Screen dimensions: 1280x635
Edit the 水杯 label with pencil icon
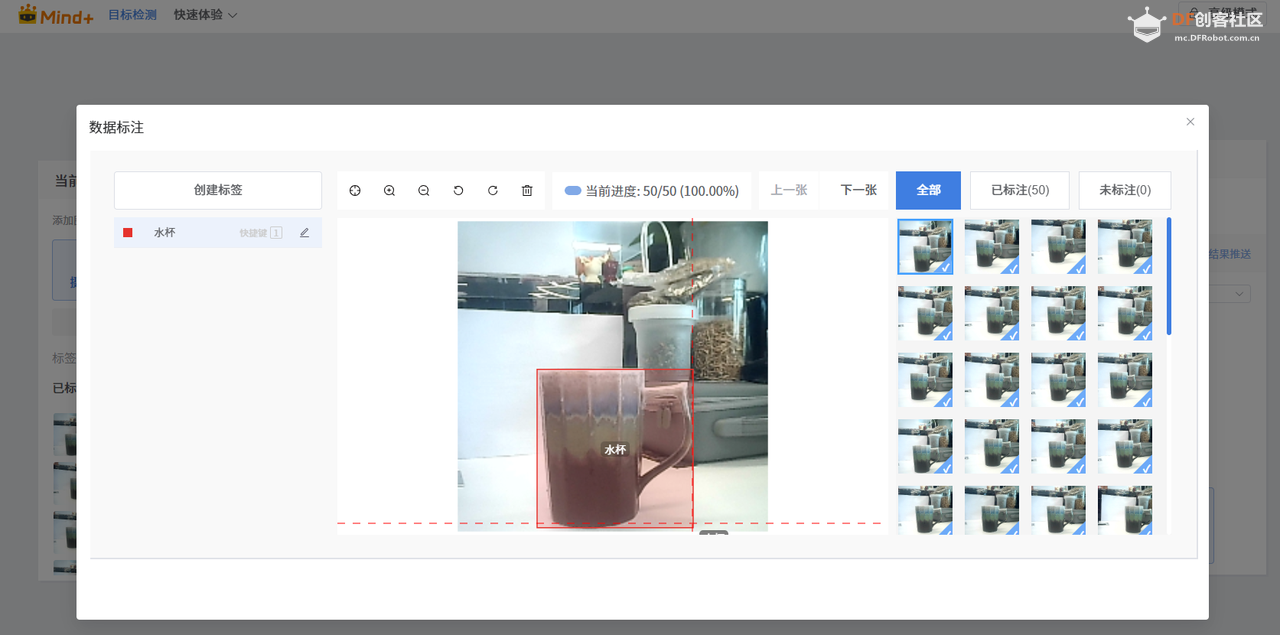click(304, 233)
